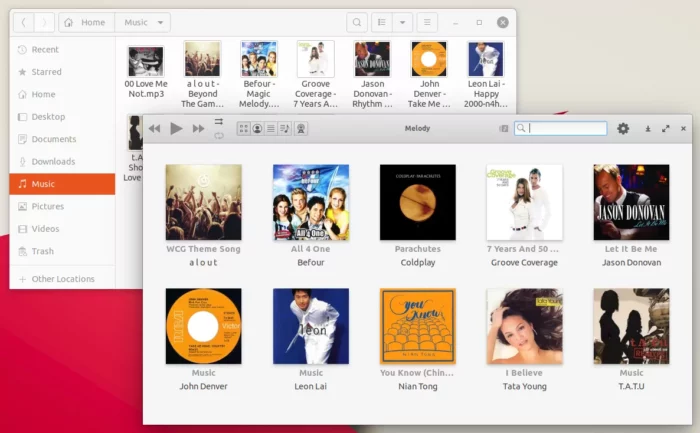
Task: Open the T.A.T.U album cover
Action: [631, 326]
